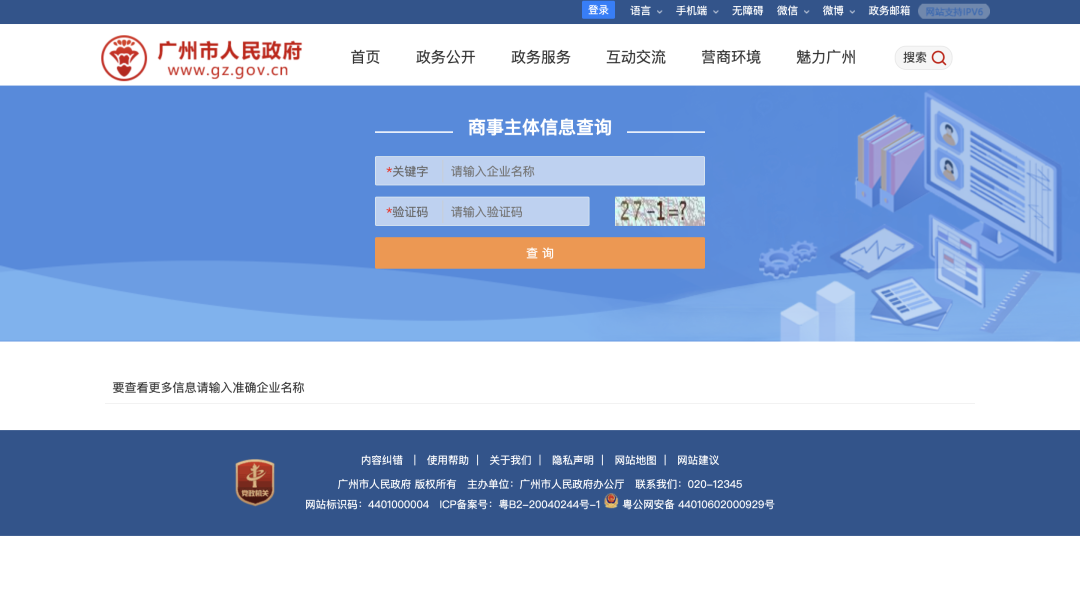Click the 无障碍 accessibility option
This screenshot has height=614, width=1080.
[x=746, y=11]
